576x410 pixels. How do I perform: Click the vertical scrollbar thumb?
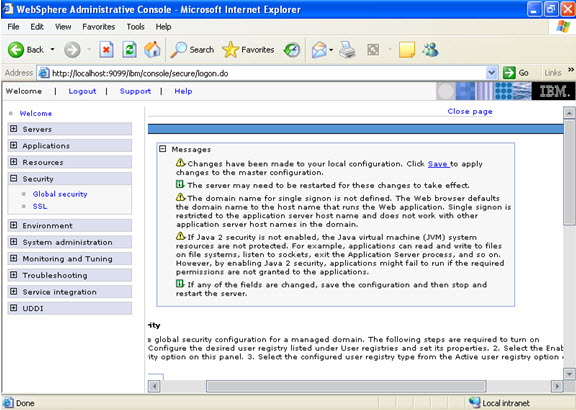tap(569, 172)
